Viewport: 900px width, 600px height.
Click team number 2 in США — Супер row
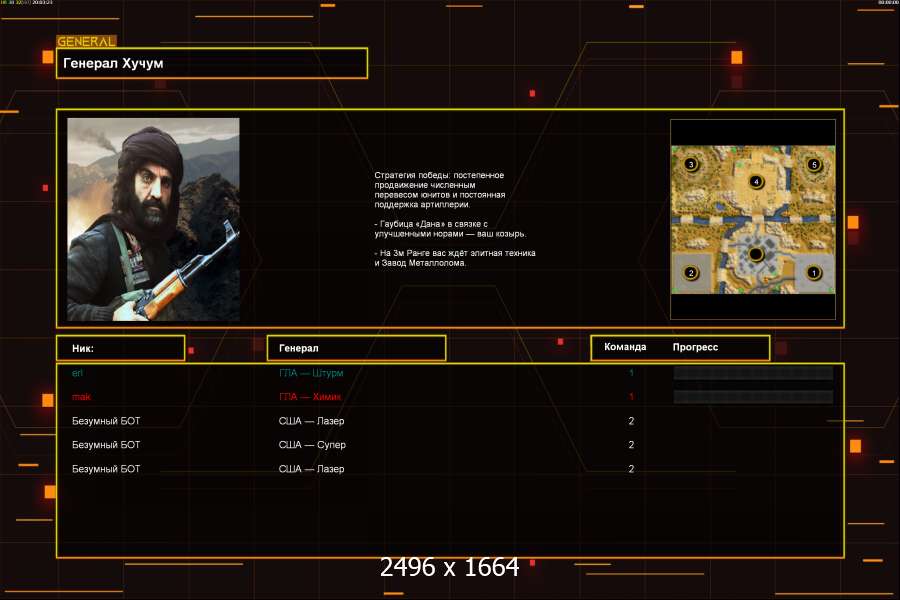coord(631,445)
